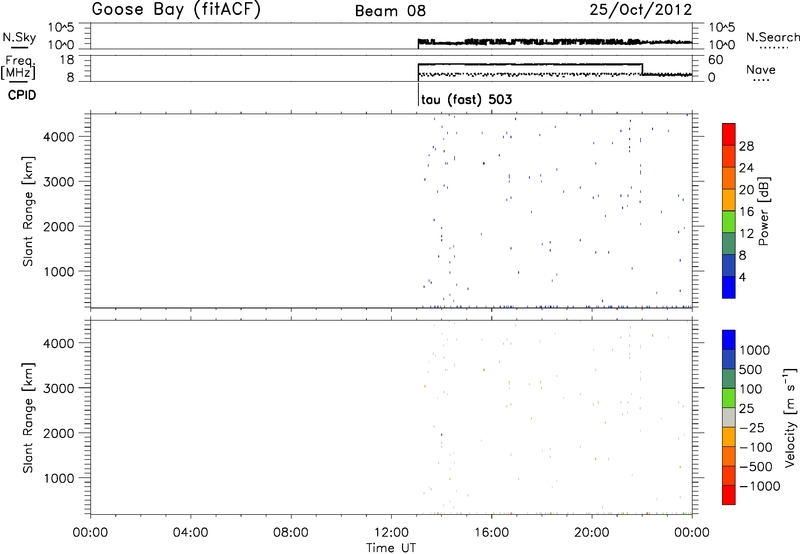Viewport: 800px width, 554px height.
Task: Click Velocity colorbar segment between -100 and -500
Action: click(729, 456)
